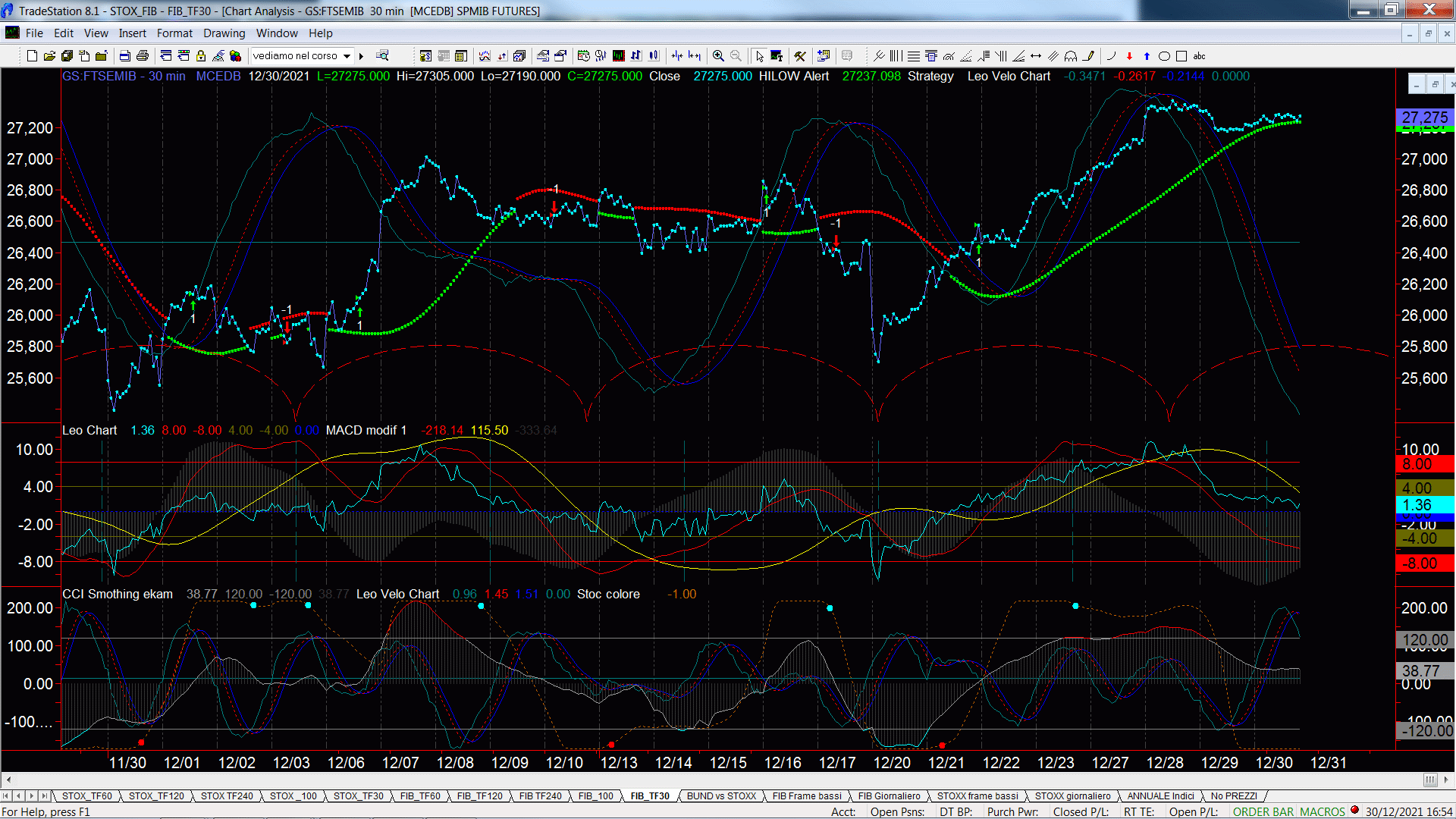Open the Help menu

321,33
